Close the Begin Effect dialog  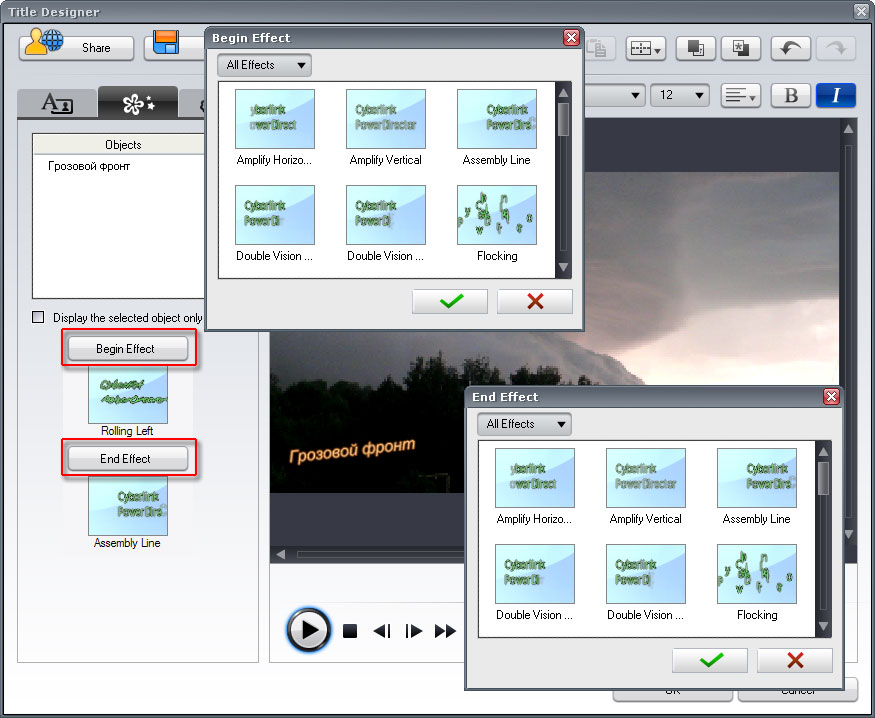coord(571,37)
